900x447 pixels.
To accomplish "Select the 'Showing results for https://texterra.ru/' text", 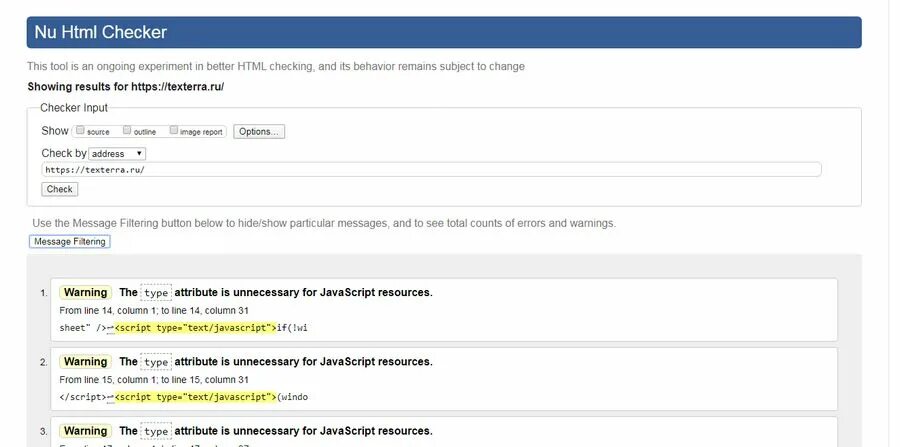I will pos(126,87).
